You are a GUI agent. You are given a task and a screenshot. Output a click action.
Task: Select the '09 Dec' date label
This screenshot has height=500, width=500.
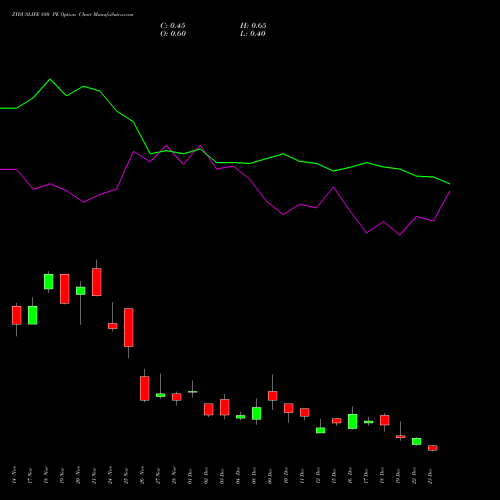click(x=270, y=475)
